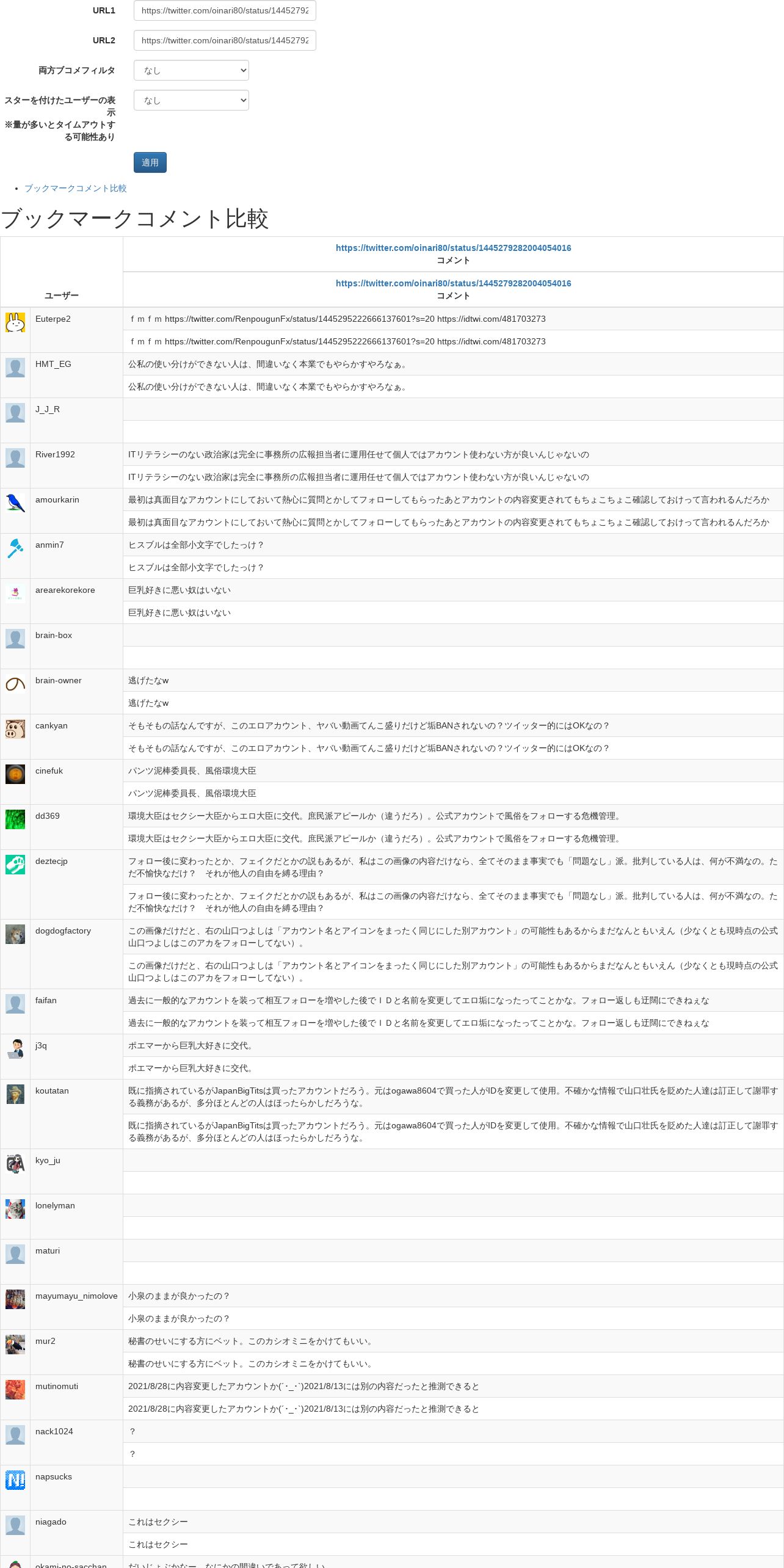Viewport: 784px width, 1568px height.
Task: Click the niagado user avatar
Action: click(x=15, y=1525)
